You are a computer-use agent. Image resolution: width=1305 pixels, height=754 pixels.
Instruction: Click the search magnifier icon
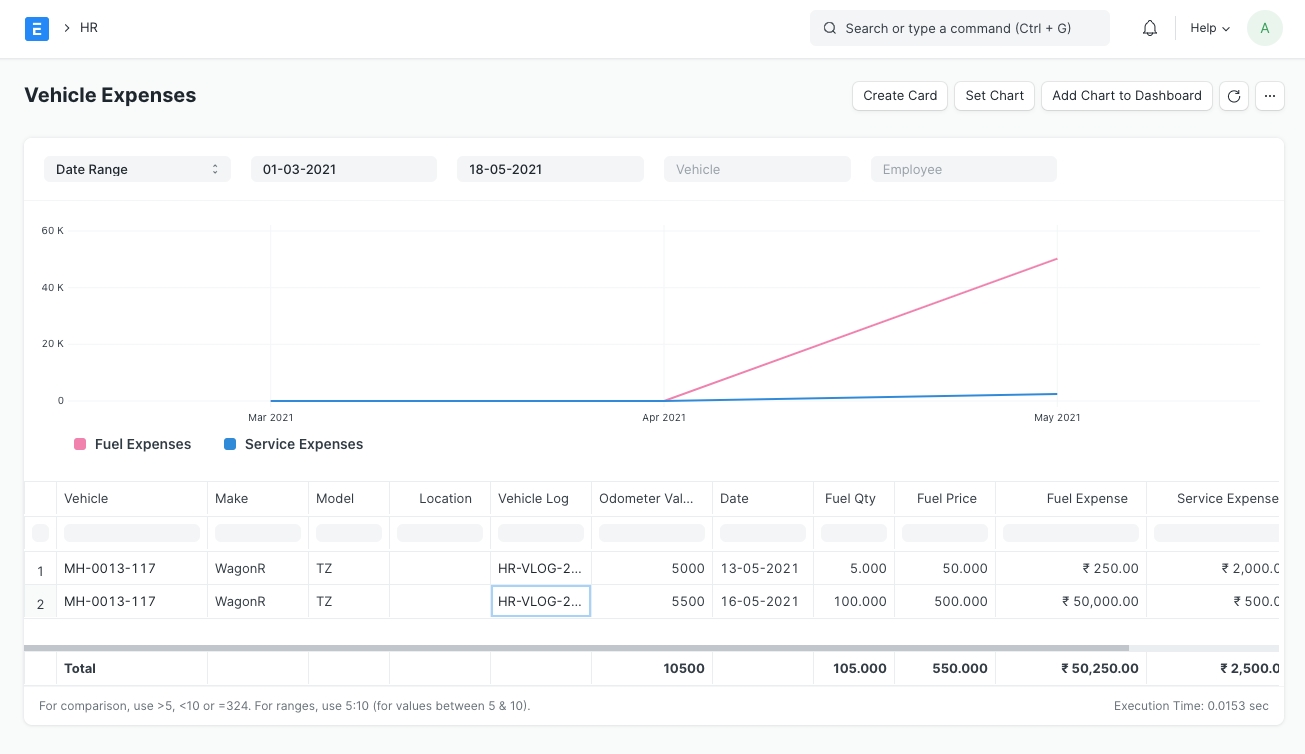tap(829, 28)
